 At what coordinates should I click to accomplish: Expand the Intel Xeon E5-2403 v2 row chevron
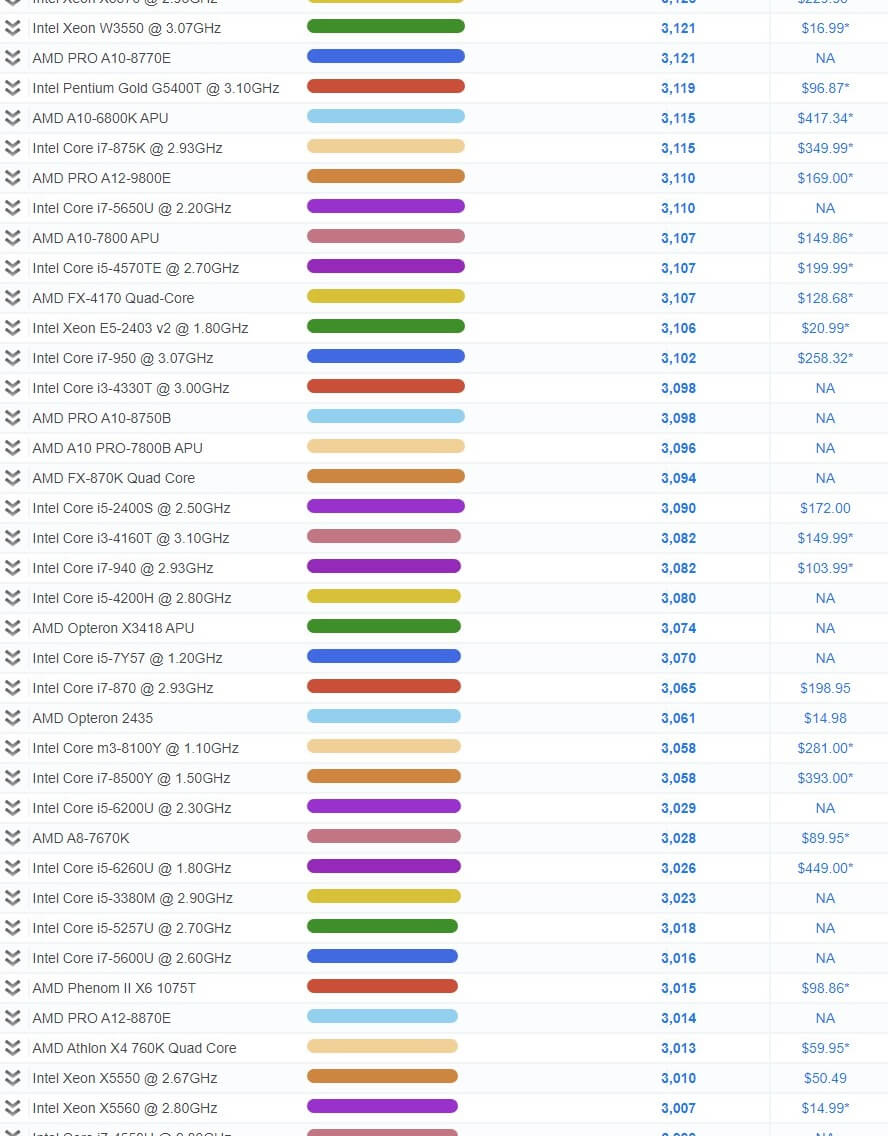coord(12,327)
